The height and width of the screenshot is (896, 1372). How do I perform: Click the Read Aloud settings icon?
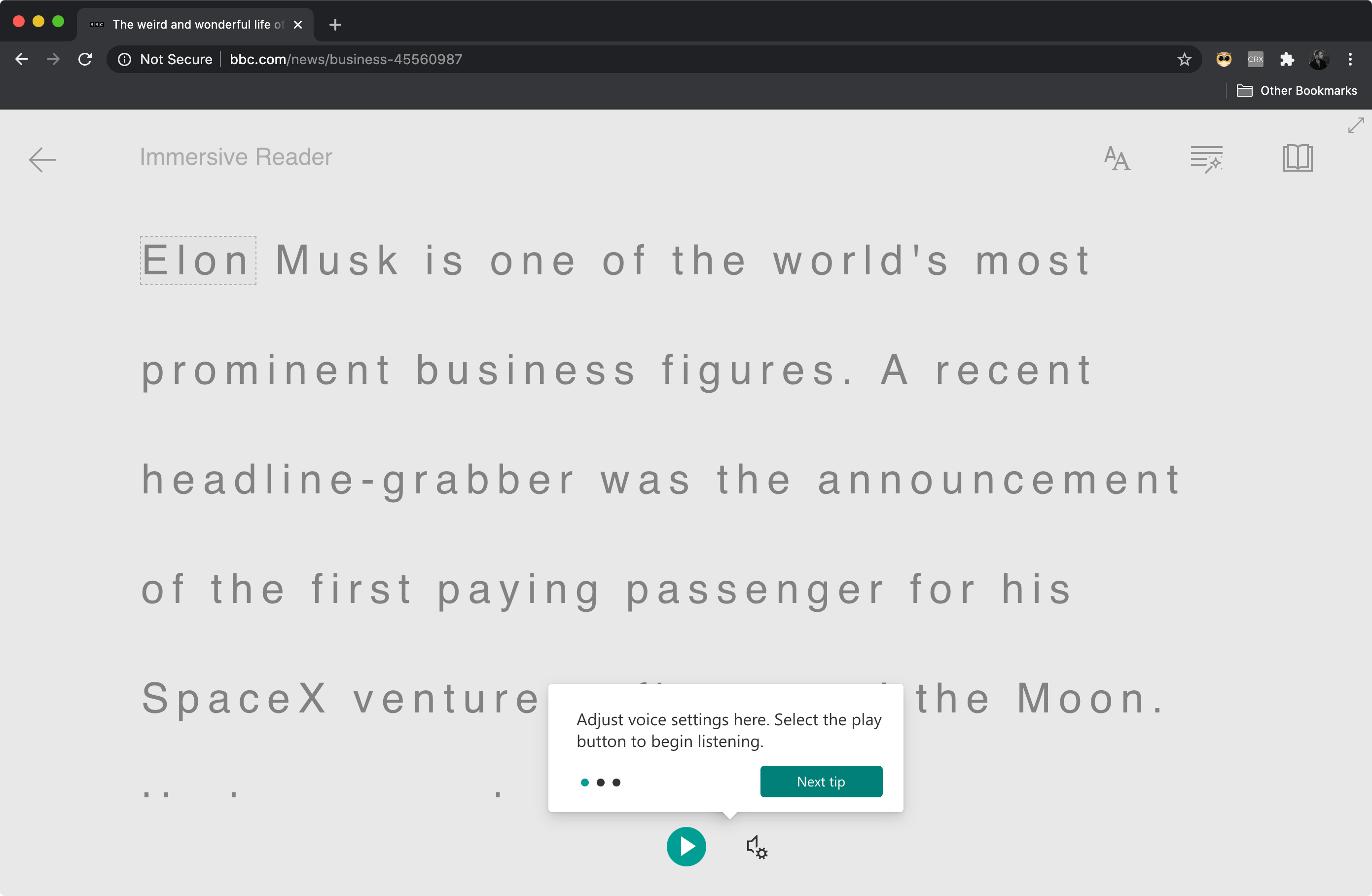(x=756, y=847)
